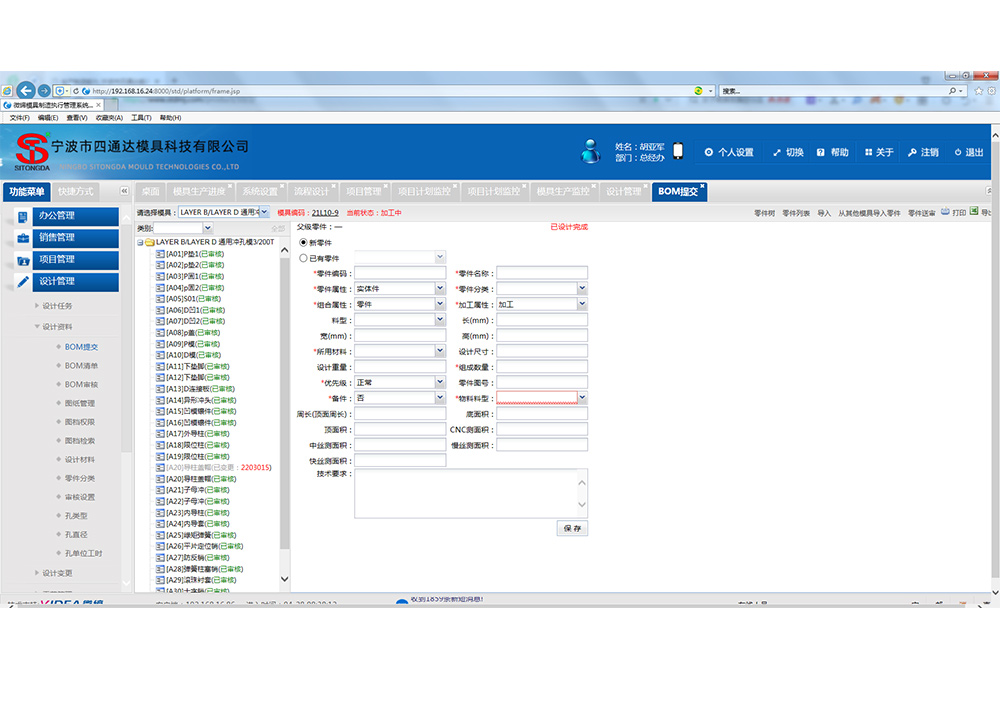Select the 已有零件 radio button
Screen dimensions: 1000x714
pos(304,258)
